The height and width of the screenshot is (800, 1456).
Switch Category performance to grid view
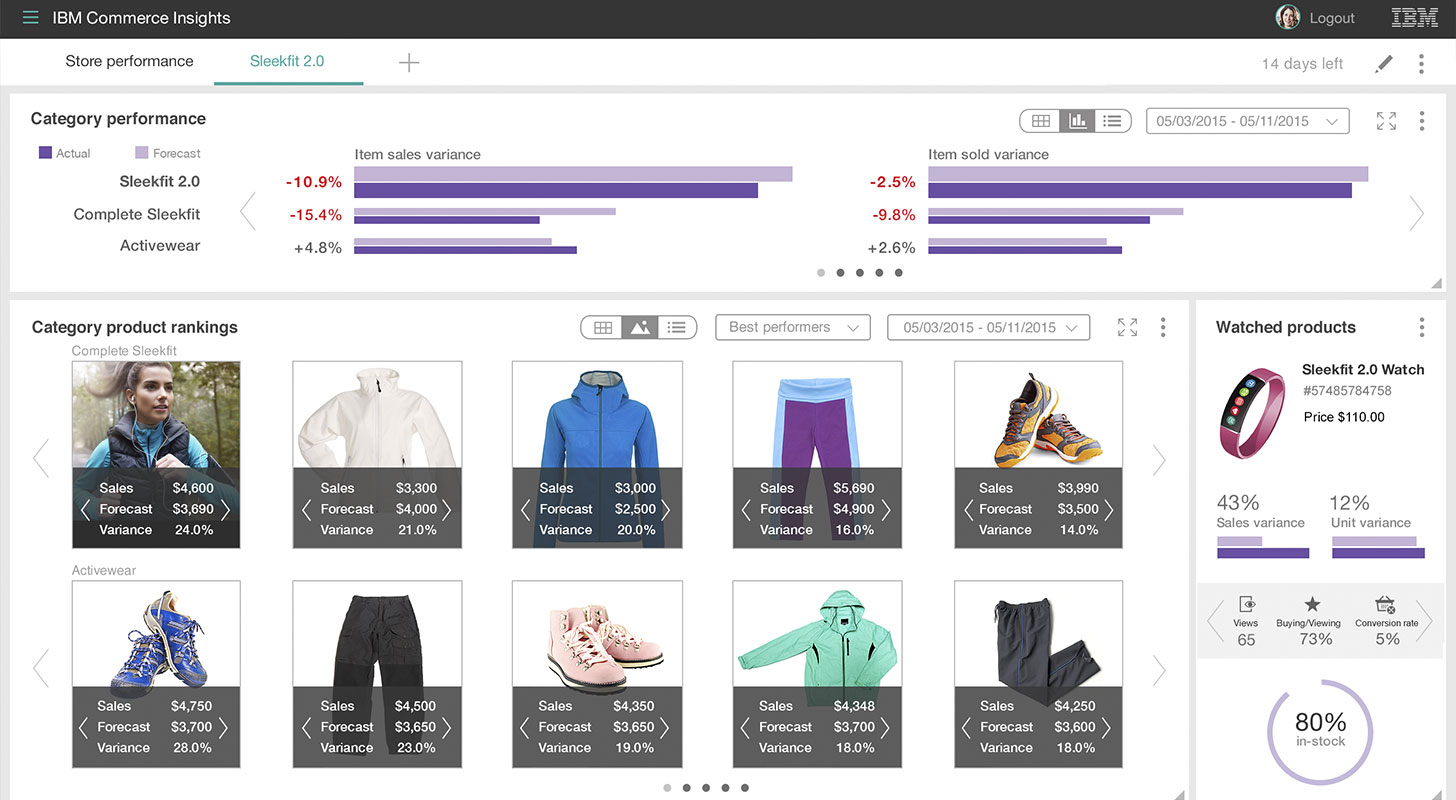click(x=1040, y=120)
